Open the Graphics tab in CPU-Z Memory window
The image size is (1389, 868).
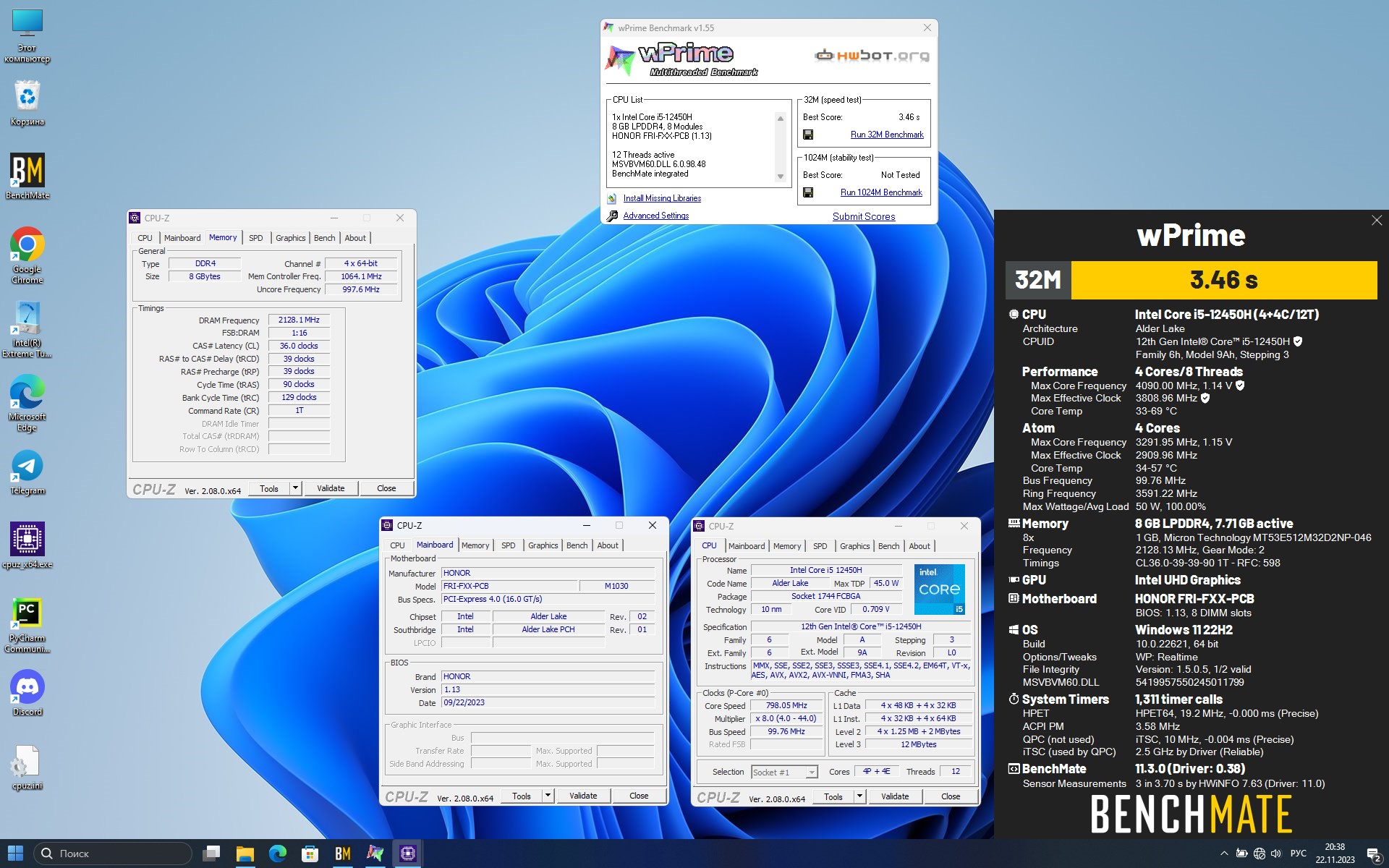291,238
